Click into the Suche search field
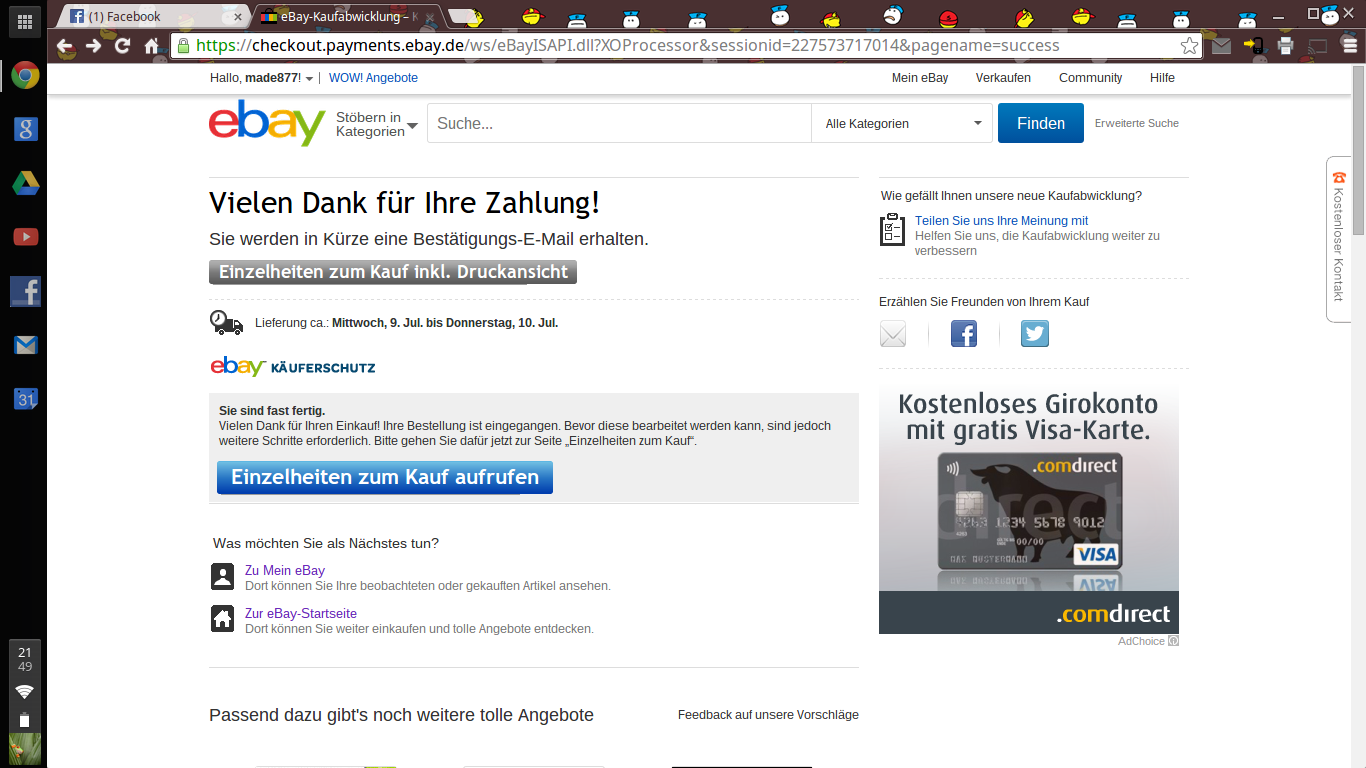 (x=618, y=124)
